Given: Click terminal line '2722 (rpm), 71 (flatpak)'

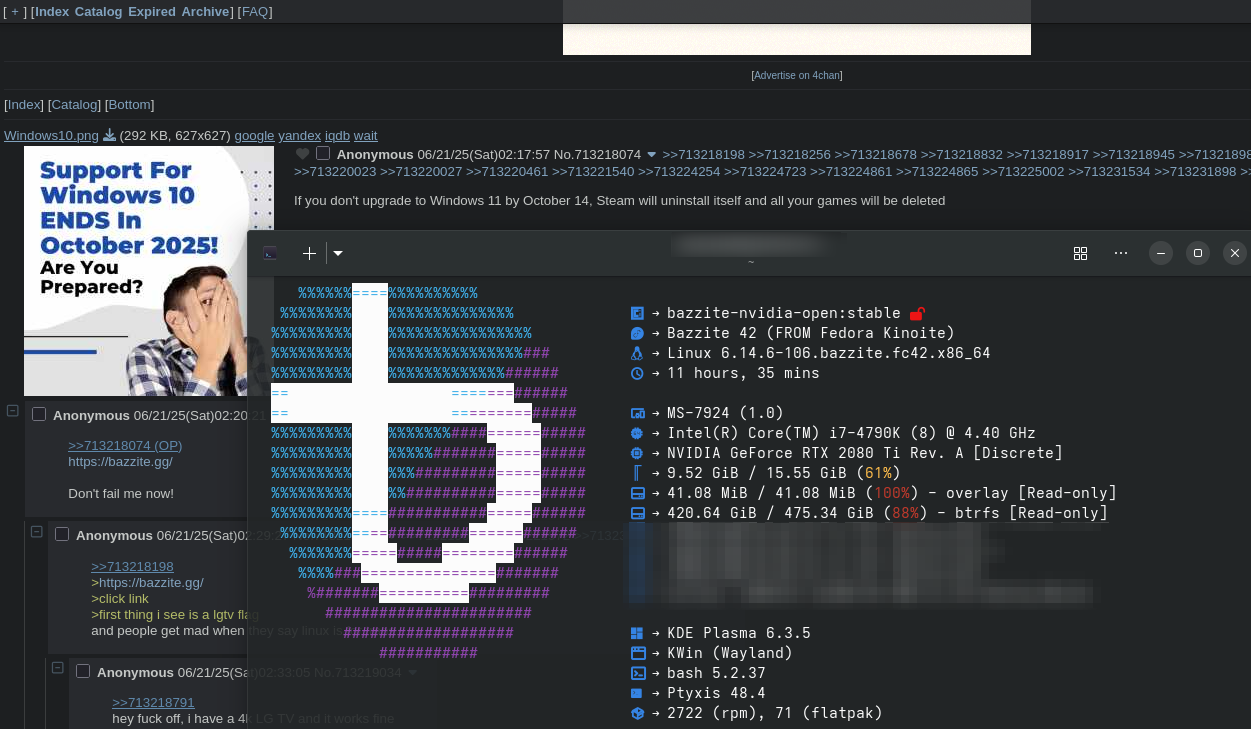Looking at the screenshot, I should click(775, 713).
